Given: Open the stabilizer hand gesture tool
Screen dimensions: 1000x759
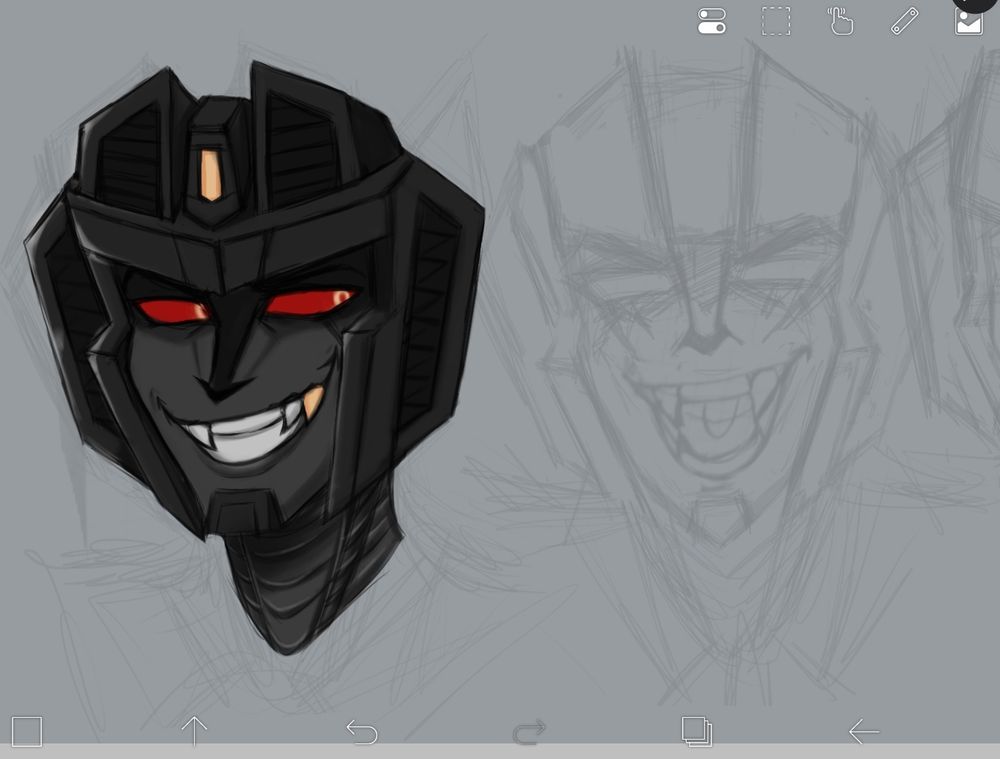Looking at the screenshot, I should pyautogui.click(x=841, y=21).
